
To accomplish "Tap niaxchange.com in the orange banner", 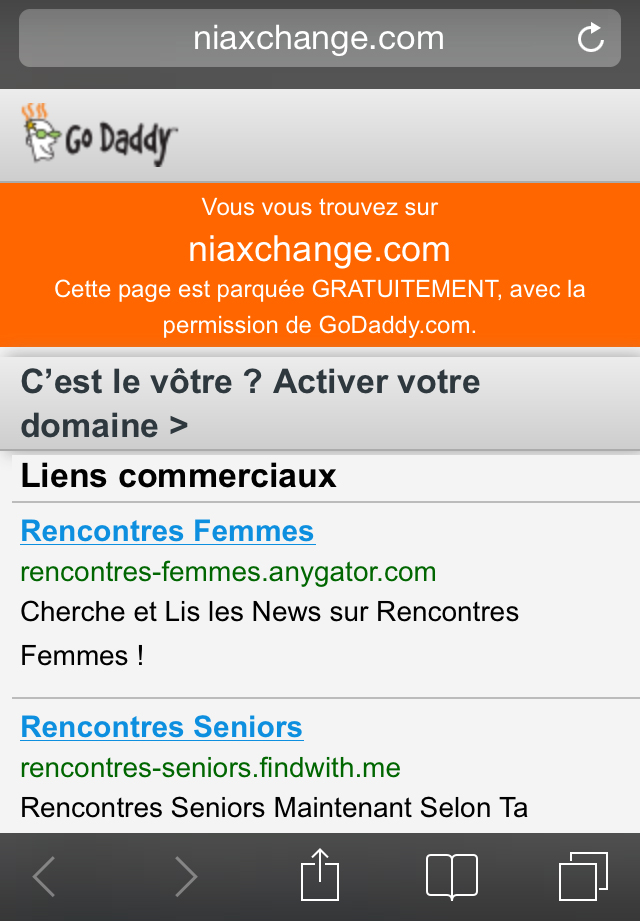I will [x=319, y=249].
